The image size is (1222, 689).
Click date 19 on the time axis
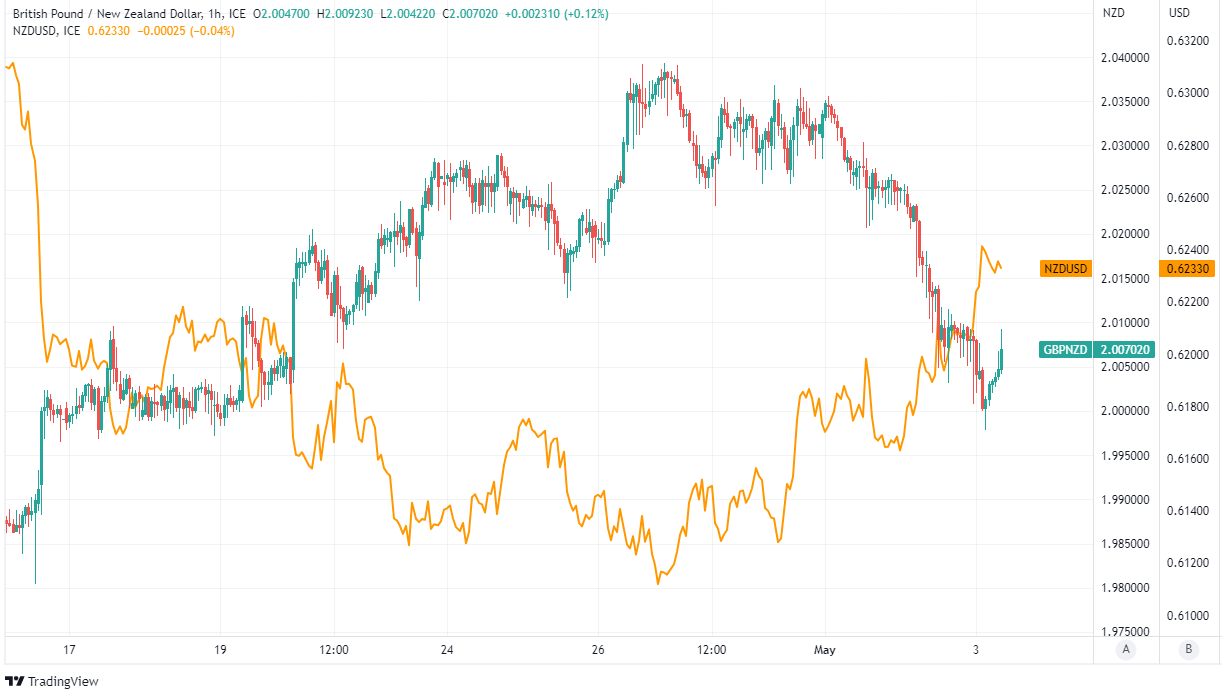point(221,650)
